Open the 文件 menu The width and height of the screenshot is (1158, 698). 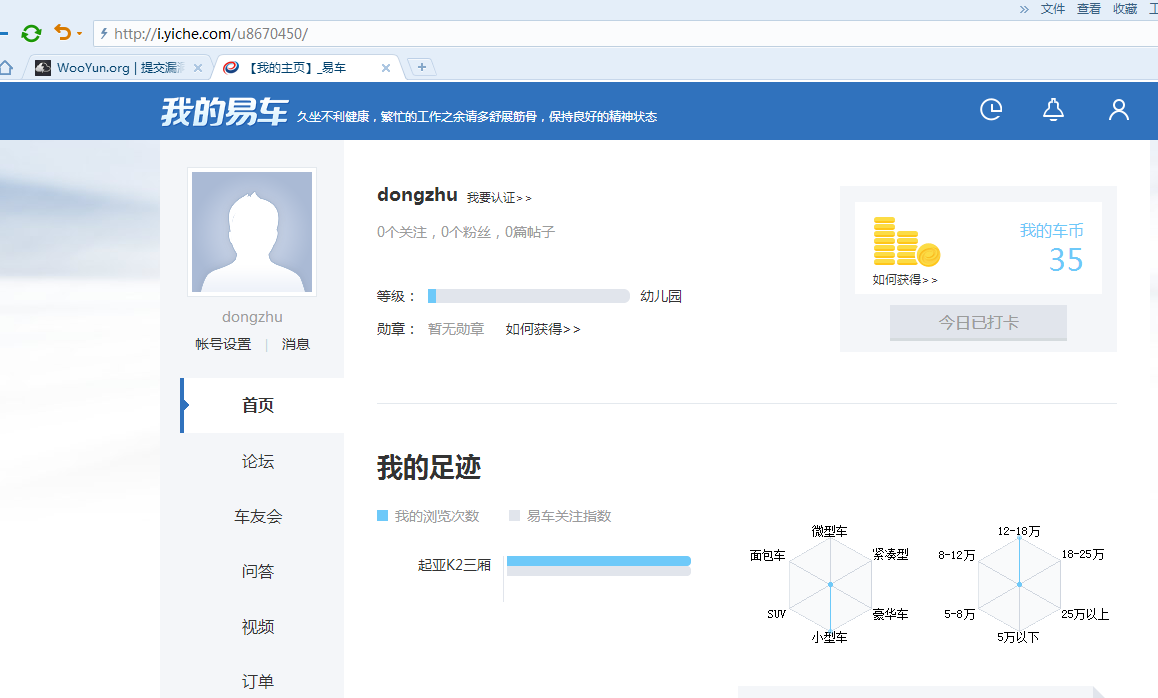[1052, 9]
